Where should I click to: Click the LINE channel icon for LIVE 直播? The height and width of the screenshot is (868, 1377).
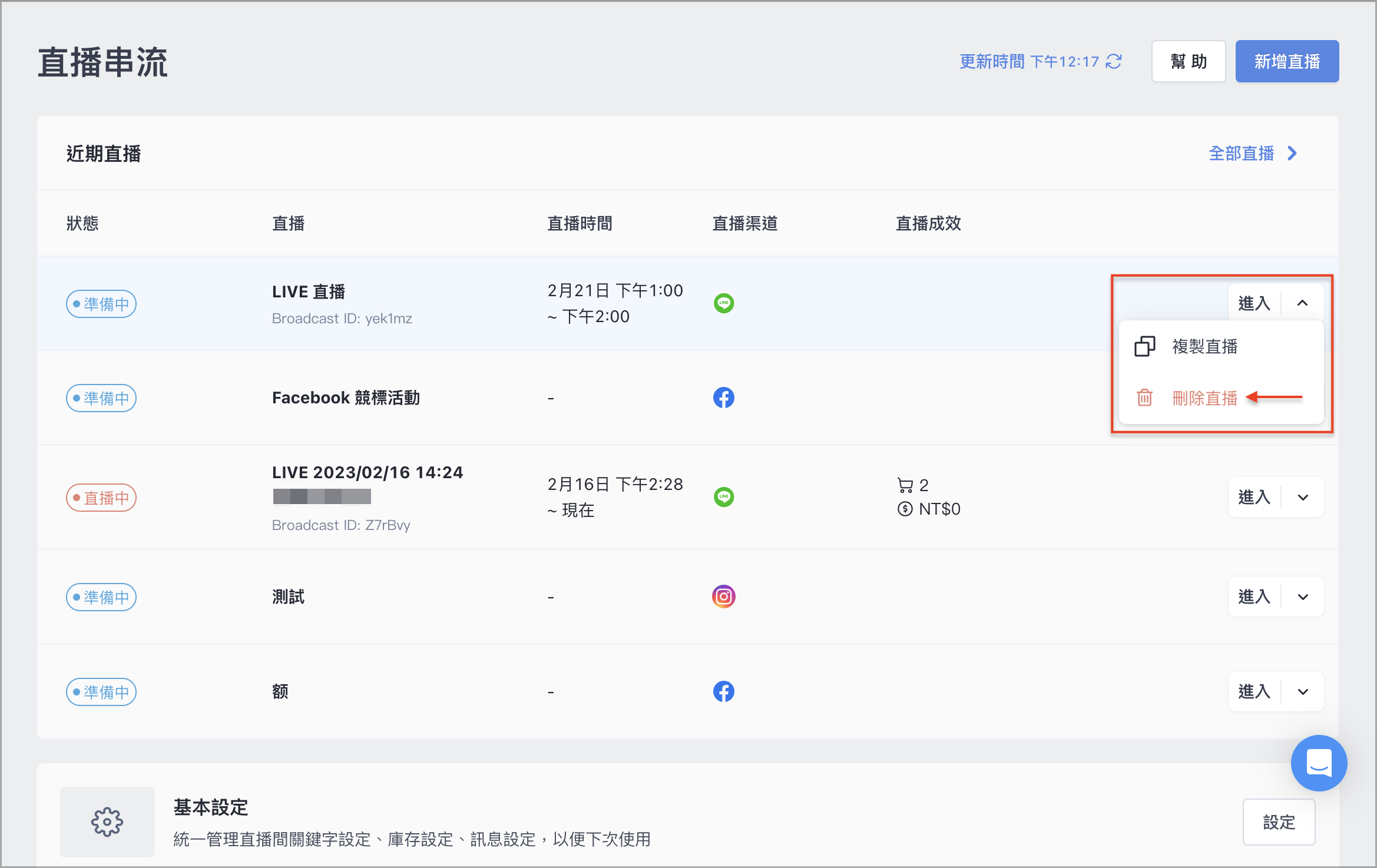click(724, 303)
